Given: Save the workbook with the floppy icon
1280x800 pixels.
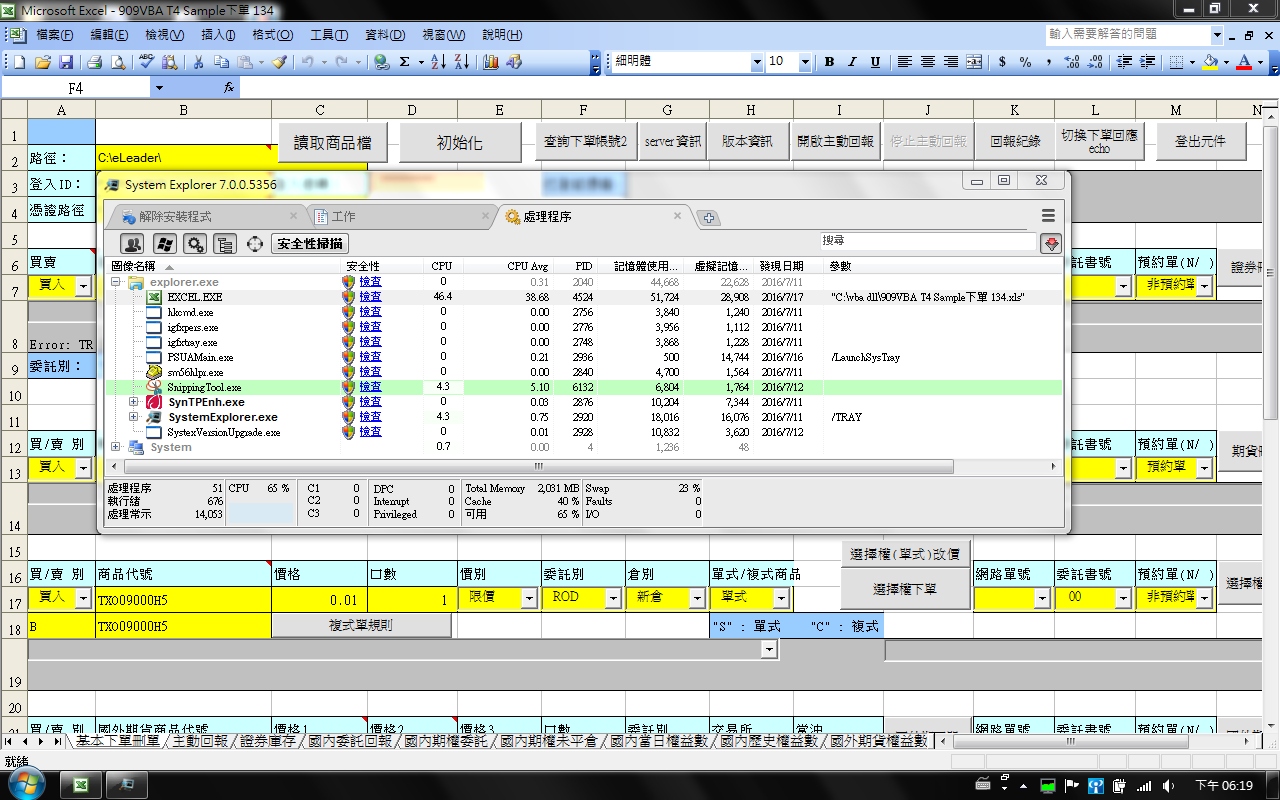Looking at the screenshot, I should [x=66, y=62].
